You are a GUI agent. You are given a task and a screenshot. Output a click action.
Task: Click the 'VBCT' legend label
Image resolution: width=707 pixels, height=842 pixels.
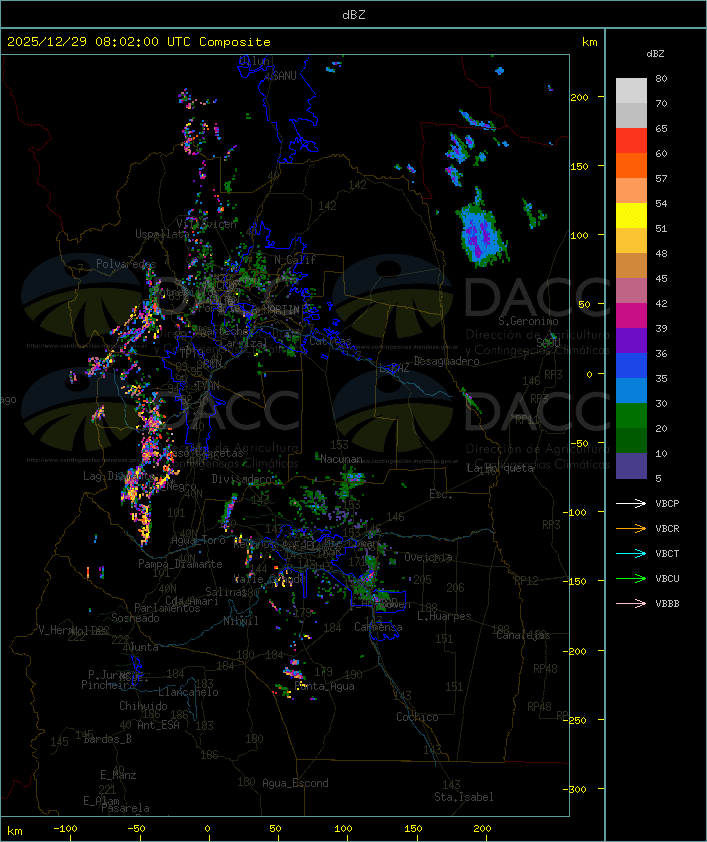[x=667, y=554]
